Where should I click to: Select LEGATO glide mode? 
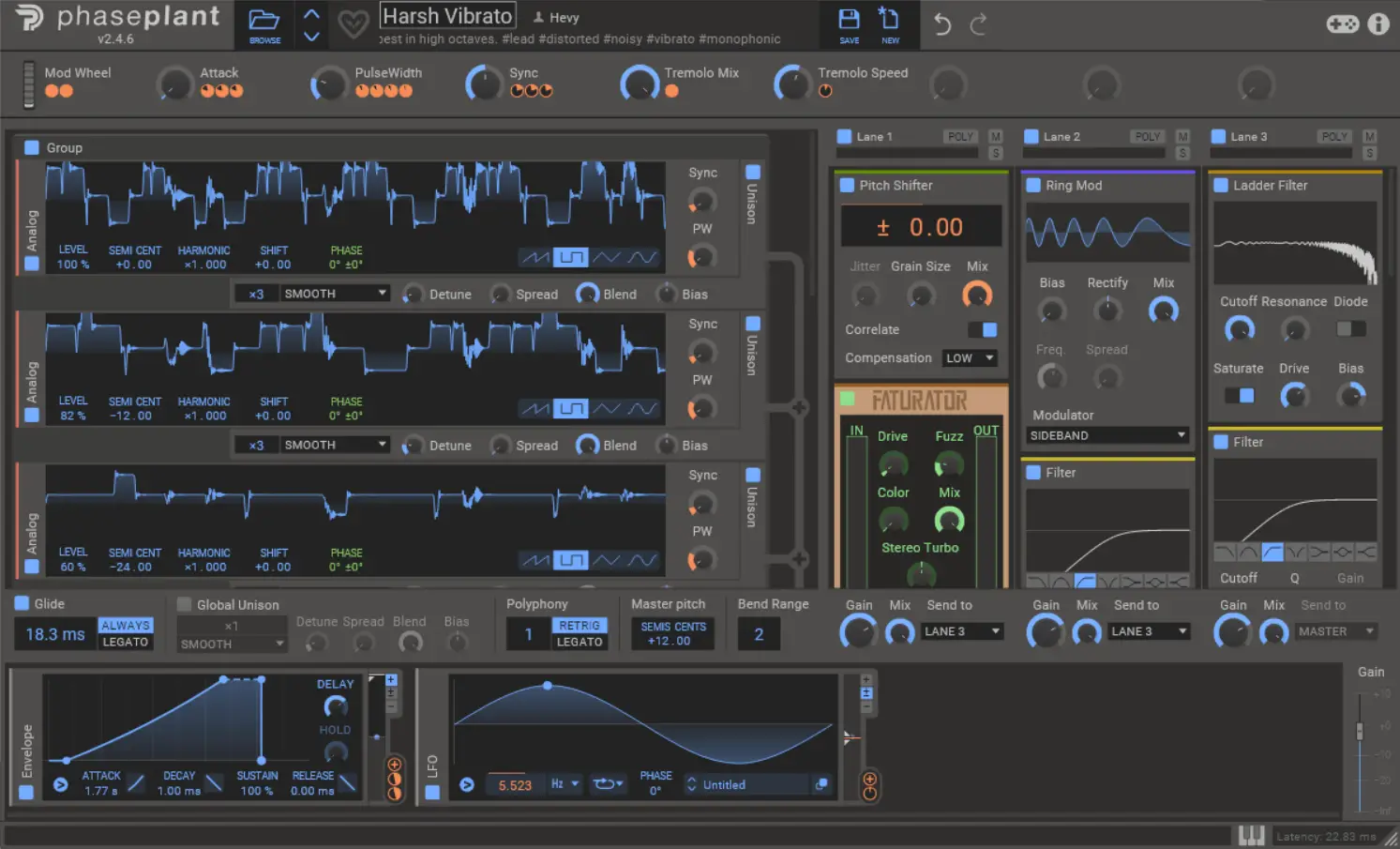(x=126, y=642)
